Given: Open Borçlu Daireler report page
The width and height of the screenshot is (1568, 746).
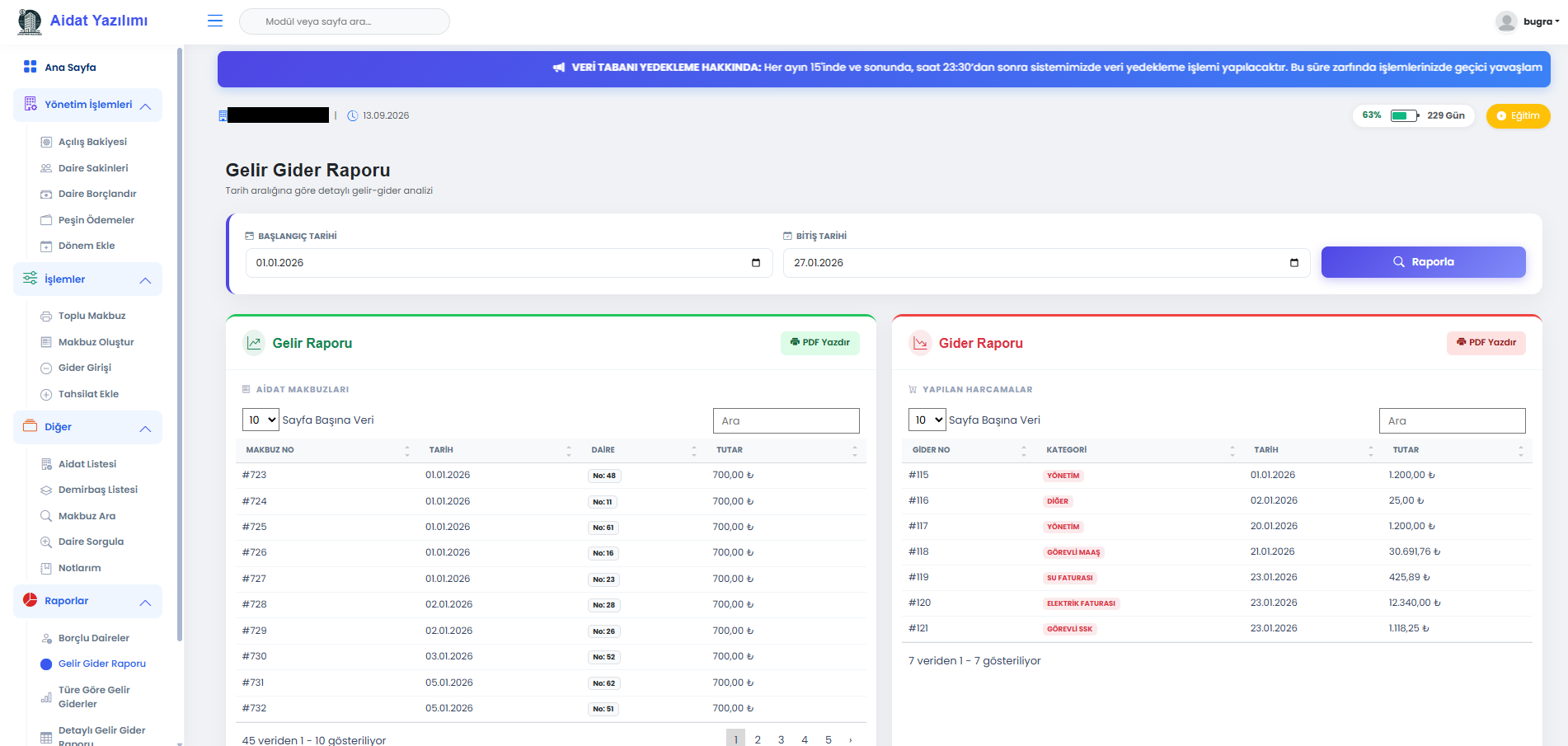Looking at the screenshot, I should [93, 638].
